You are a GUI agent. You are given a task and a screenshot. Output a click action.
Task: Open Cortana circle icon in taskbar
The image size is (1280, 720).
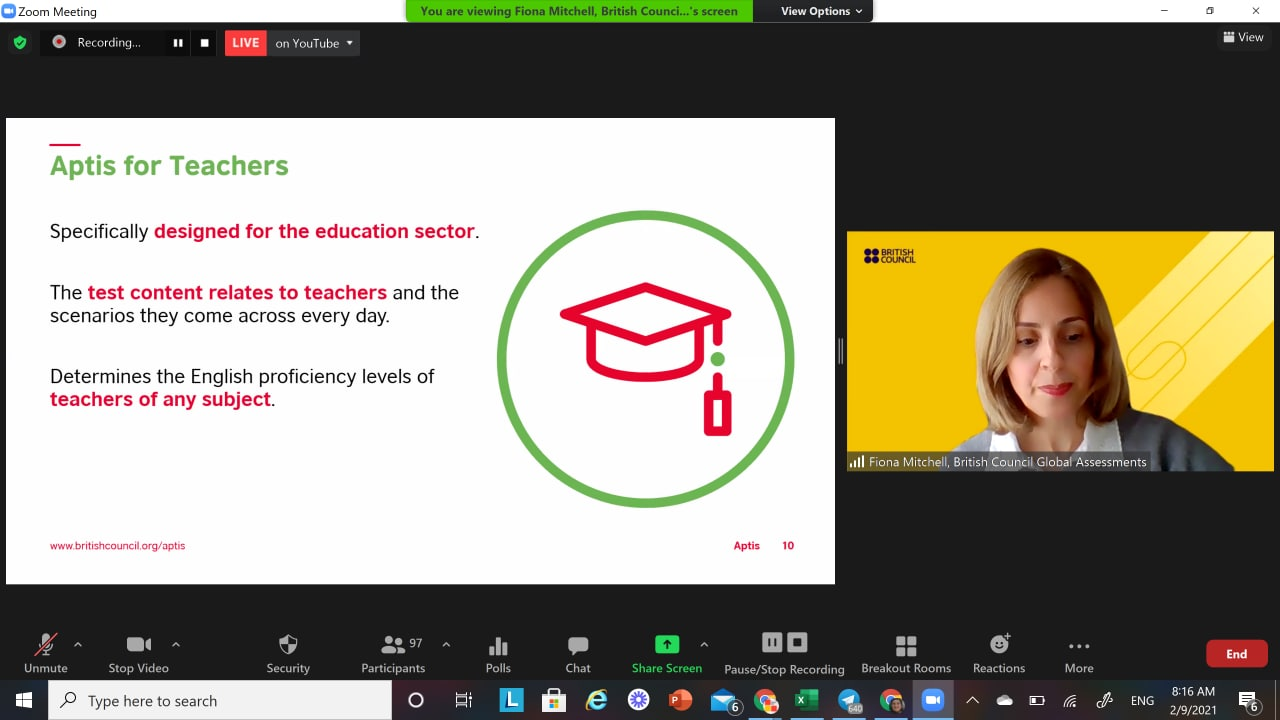(416, 700)
